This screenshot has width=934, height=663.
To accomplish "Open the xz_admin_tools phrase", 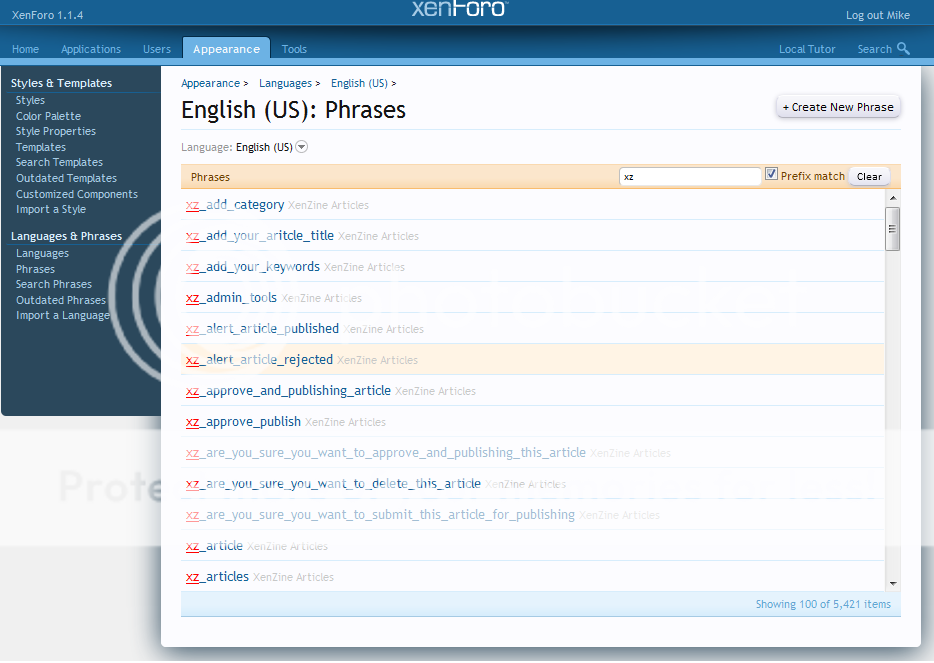I will click(231, 298).
